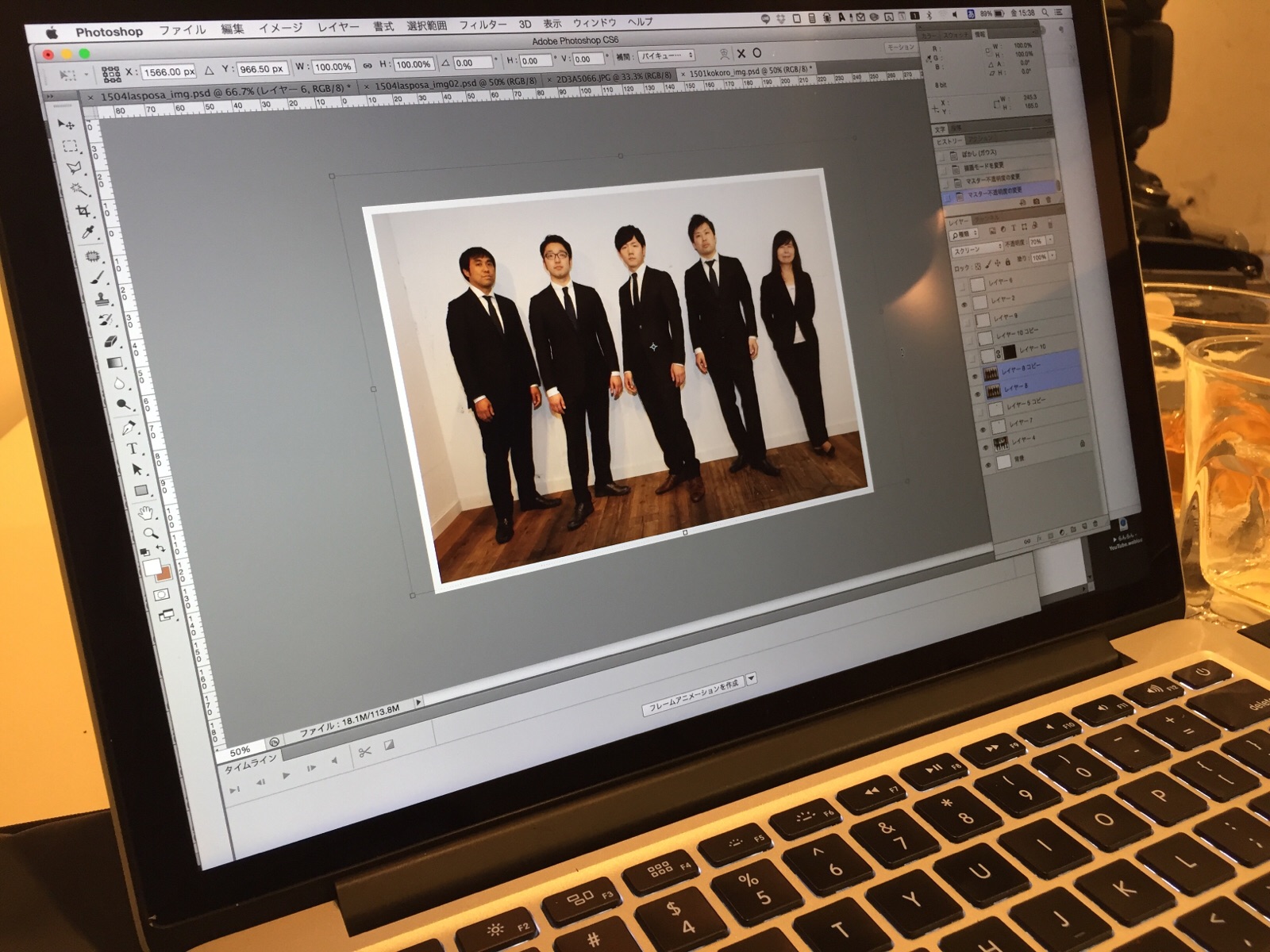The width and height of the screenshot is (1270, 952).
Task: Select the Hand tool
Action: coord(145,512)
